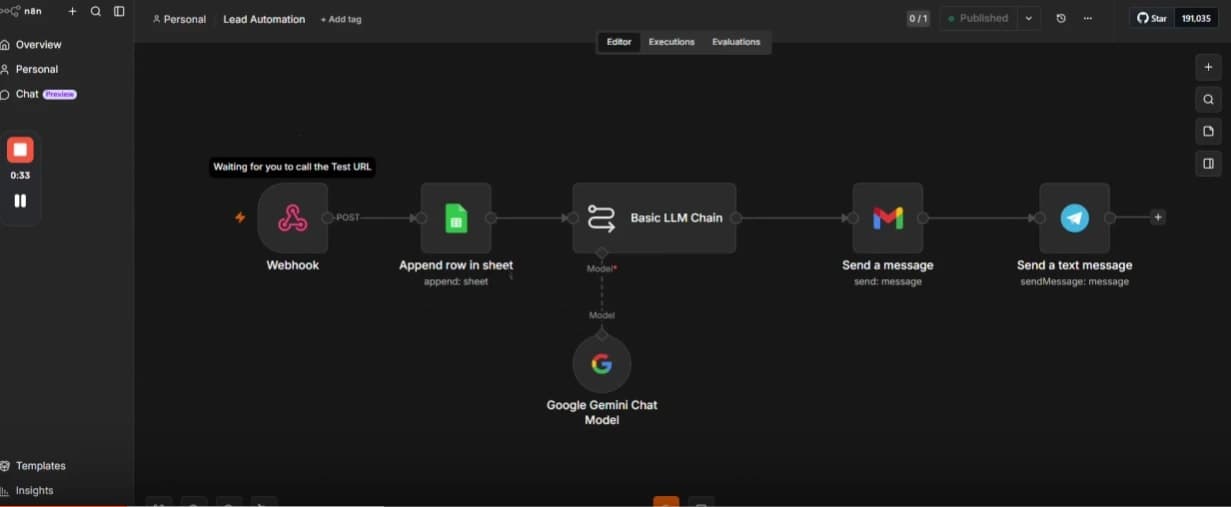1231x507 pixels.
Task: Add a sticky note to canvas
Action: [1208, 131]
